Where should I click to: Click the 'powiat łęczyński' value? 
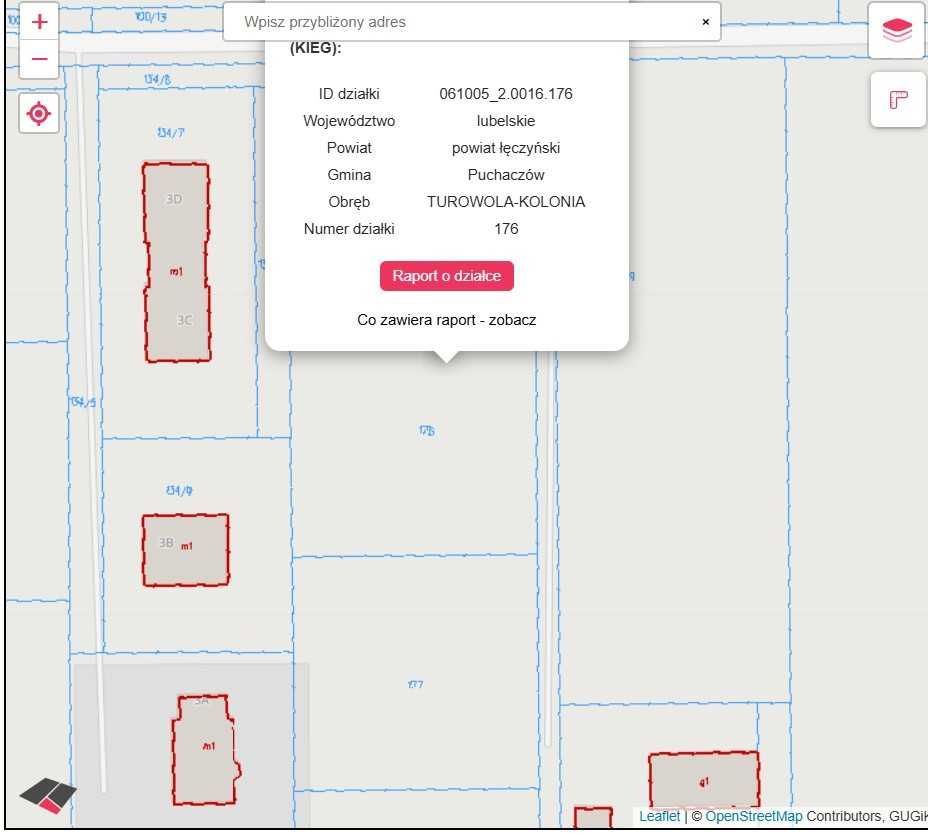pyautogui.click(x=506, y=148)
